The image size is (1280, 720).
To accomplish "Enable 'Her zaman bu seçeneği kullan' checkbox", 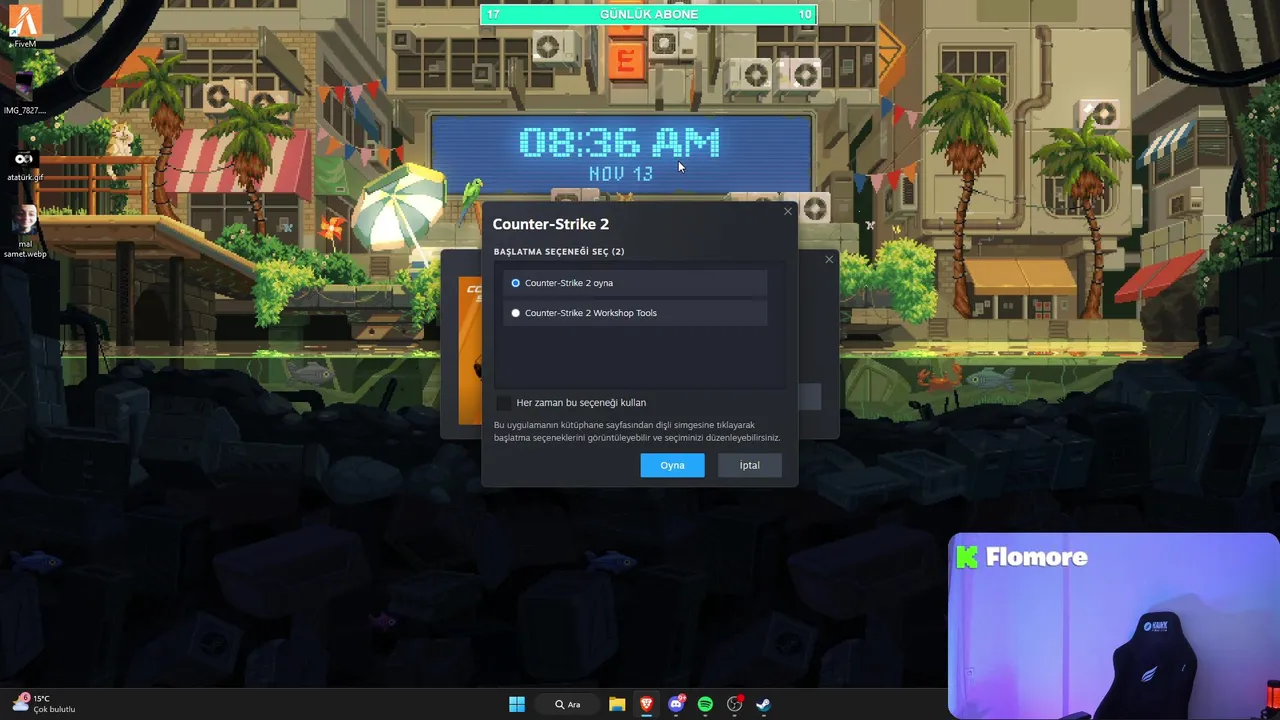I will 503,403.
